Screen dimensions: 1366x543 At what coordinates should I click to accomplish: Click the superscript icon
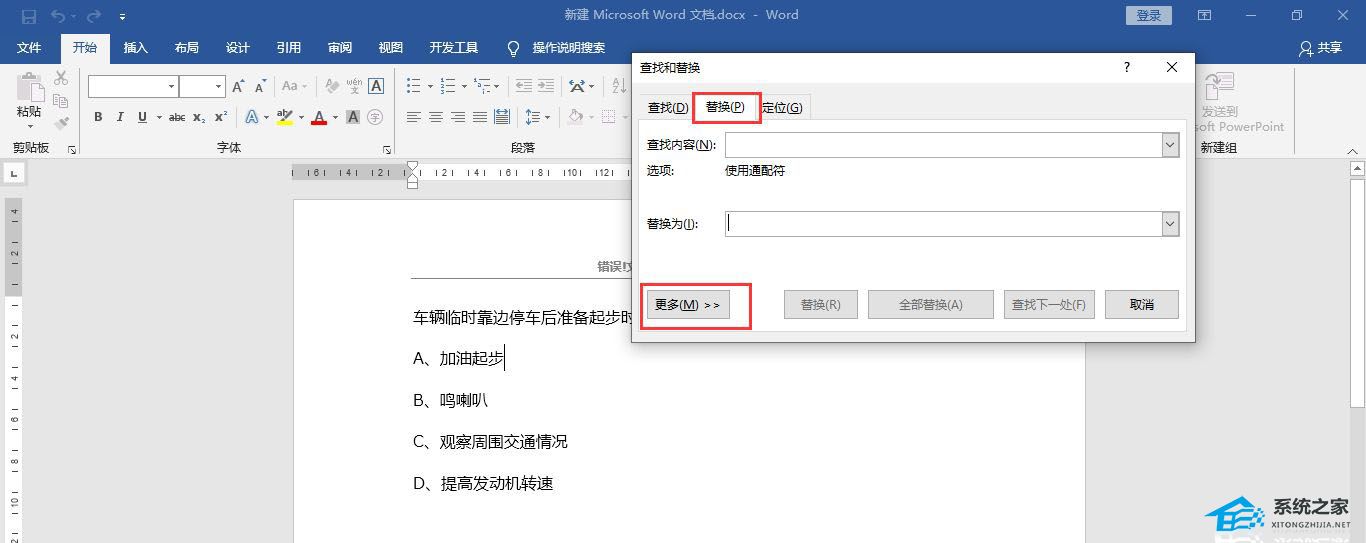tap(221, 117)
